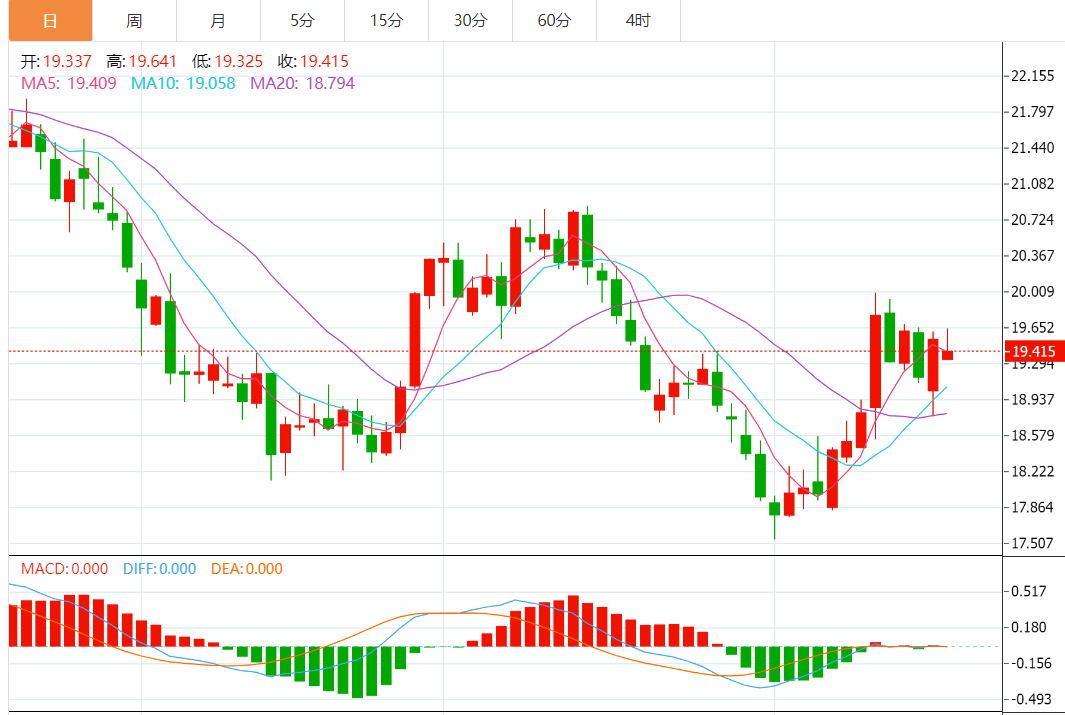The image size is (1065, 715).
Task: Click the 21.440 price axis label
Action: point(1032,148)
